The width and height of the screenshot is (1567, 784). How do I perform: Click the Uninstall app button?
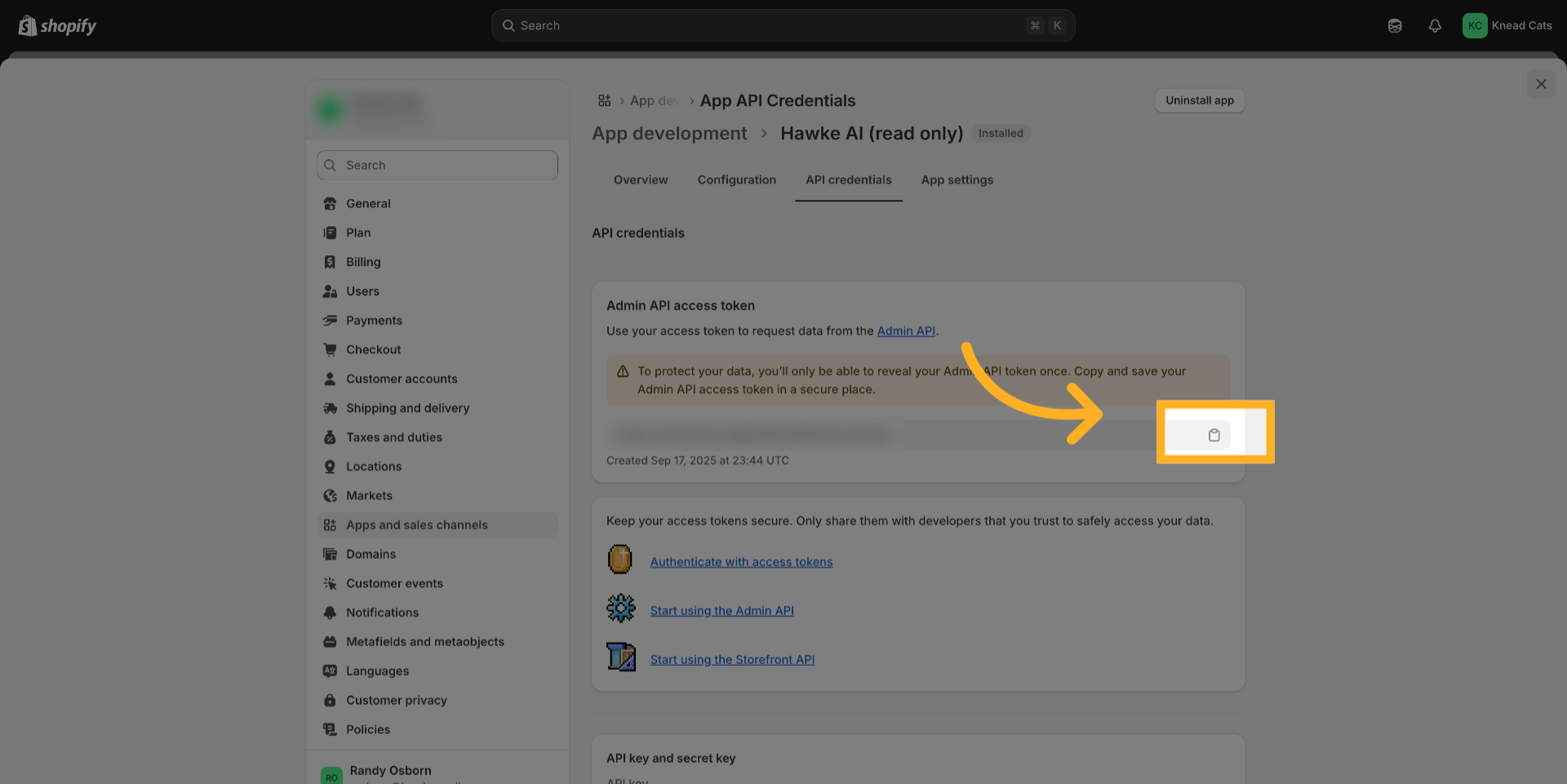click(1199, 100)
